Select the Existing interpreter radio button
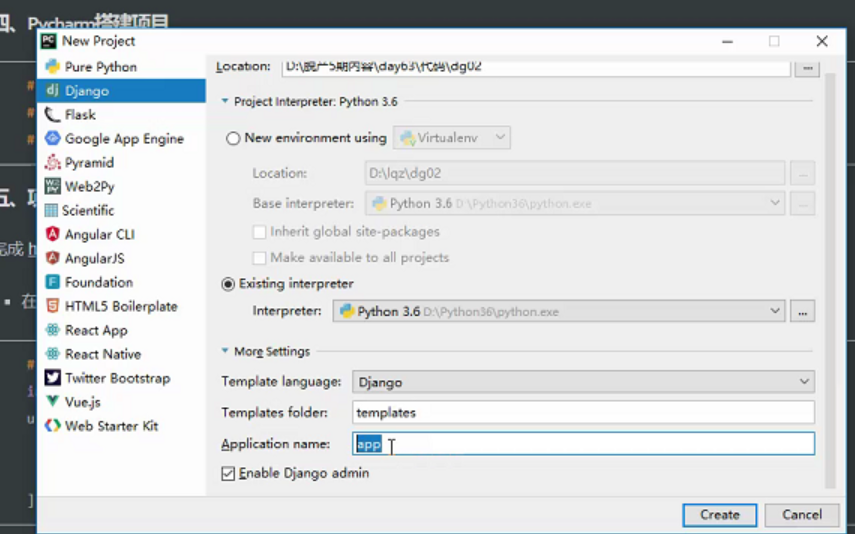This screenshot has height=534, width=855. pyautogui.click(x=228, y=284)
